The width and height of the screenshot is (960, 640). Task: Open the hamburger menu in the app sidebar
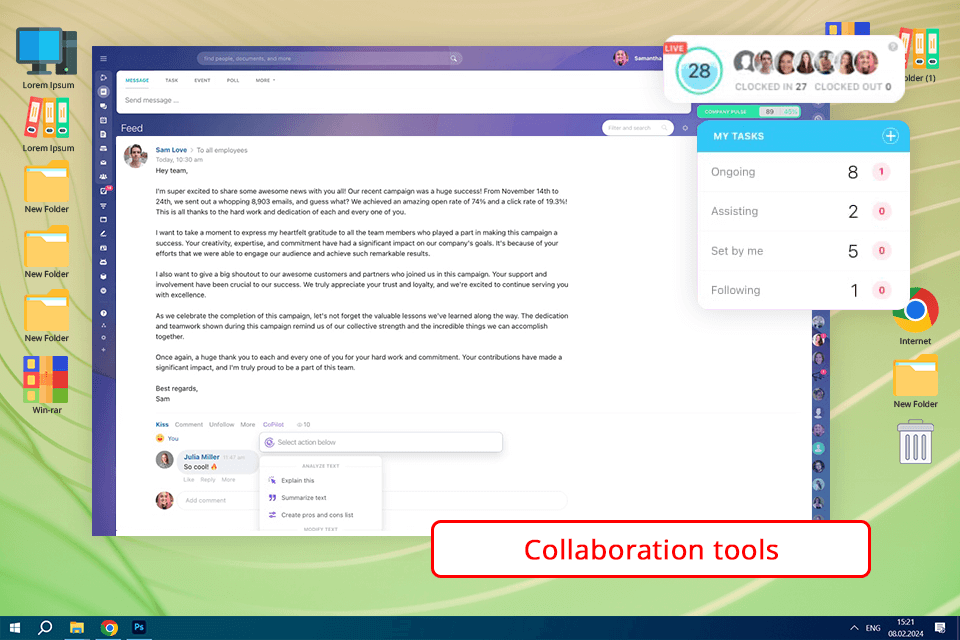[x=103, y=59]
